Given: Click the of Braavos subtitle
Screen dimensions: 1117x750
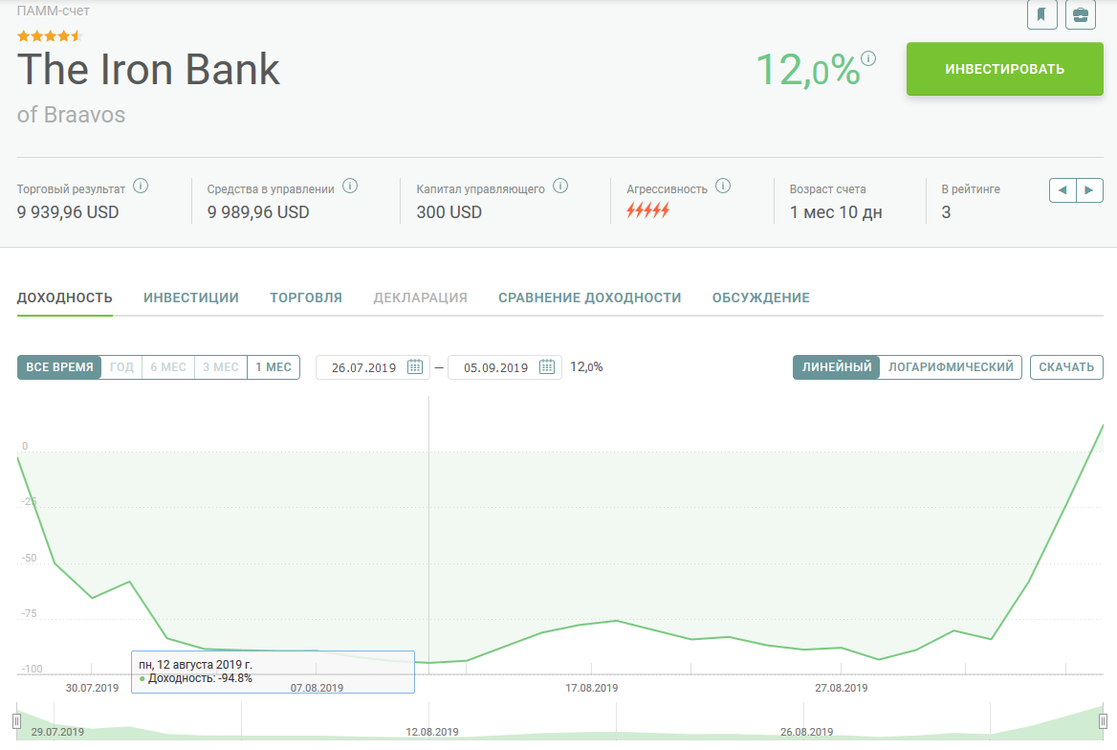Looking at the screenshot, I should tap(71, 115).
